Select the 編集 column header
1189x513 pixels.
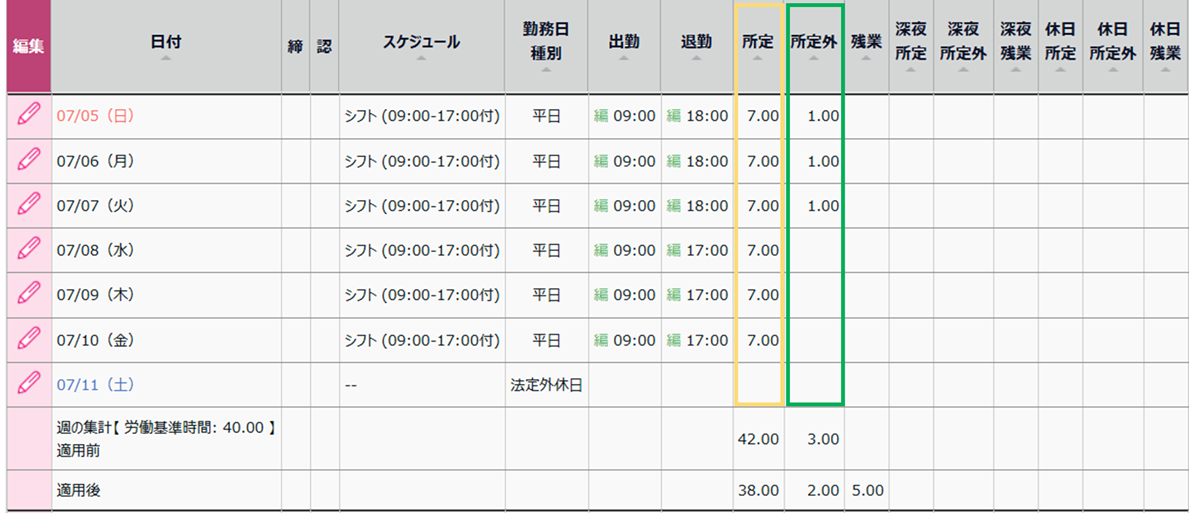28,45
